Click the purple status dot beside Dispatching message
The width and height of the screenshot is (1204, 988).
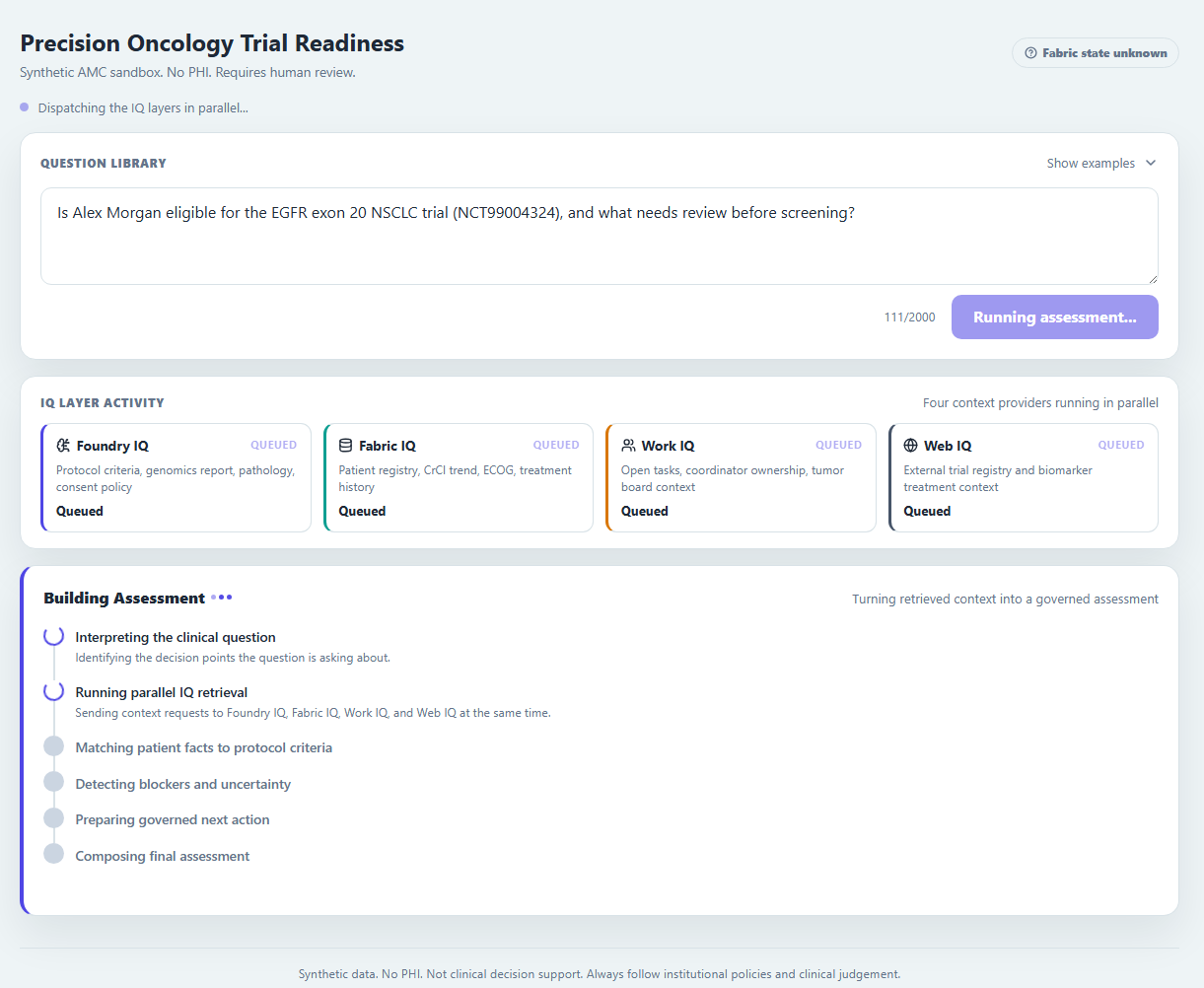pos(24,107)
